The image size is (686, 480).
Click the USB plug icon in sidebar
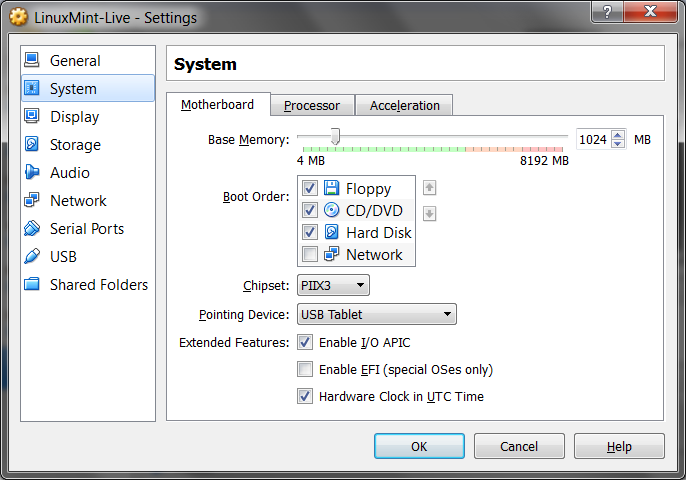click(x=32, y=256)
